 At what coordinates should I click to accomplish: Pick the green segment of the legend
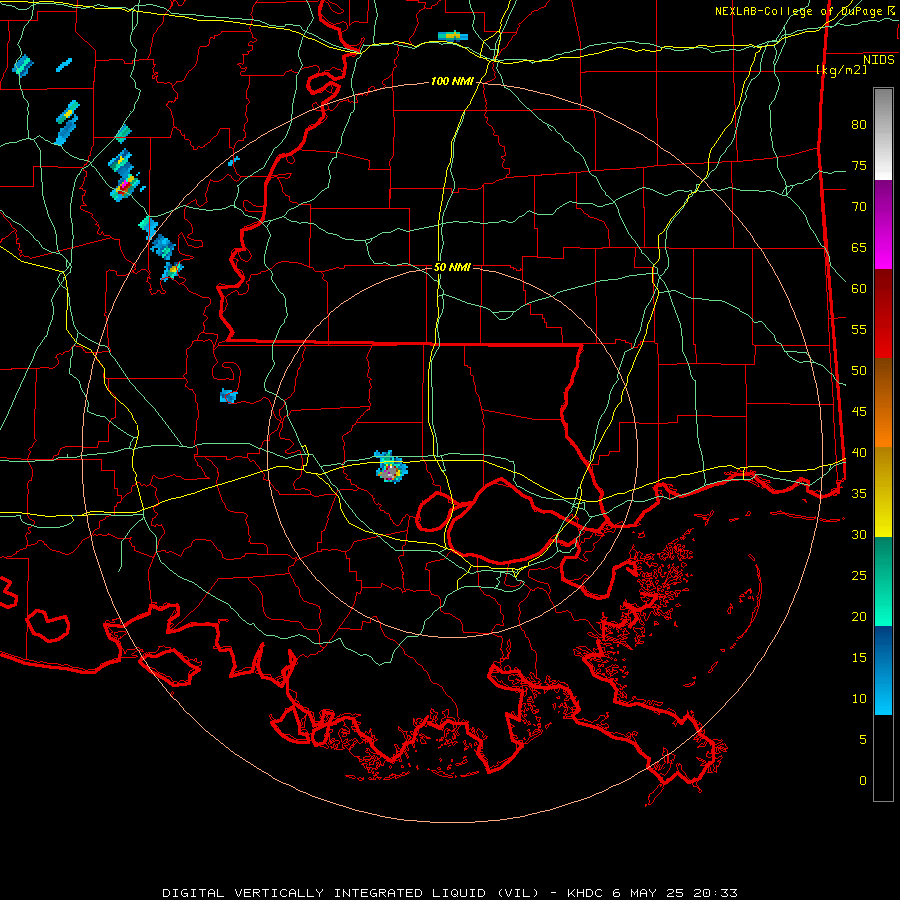coord(883,581)
